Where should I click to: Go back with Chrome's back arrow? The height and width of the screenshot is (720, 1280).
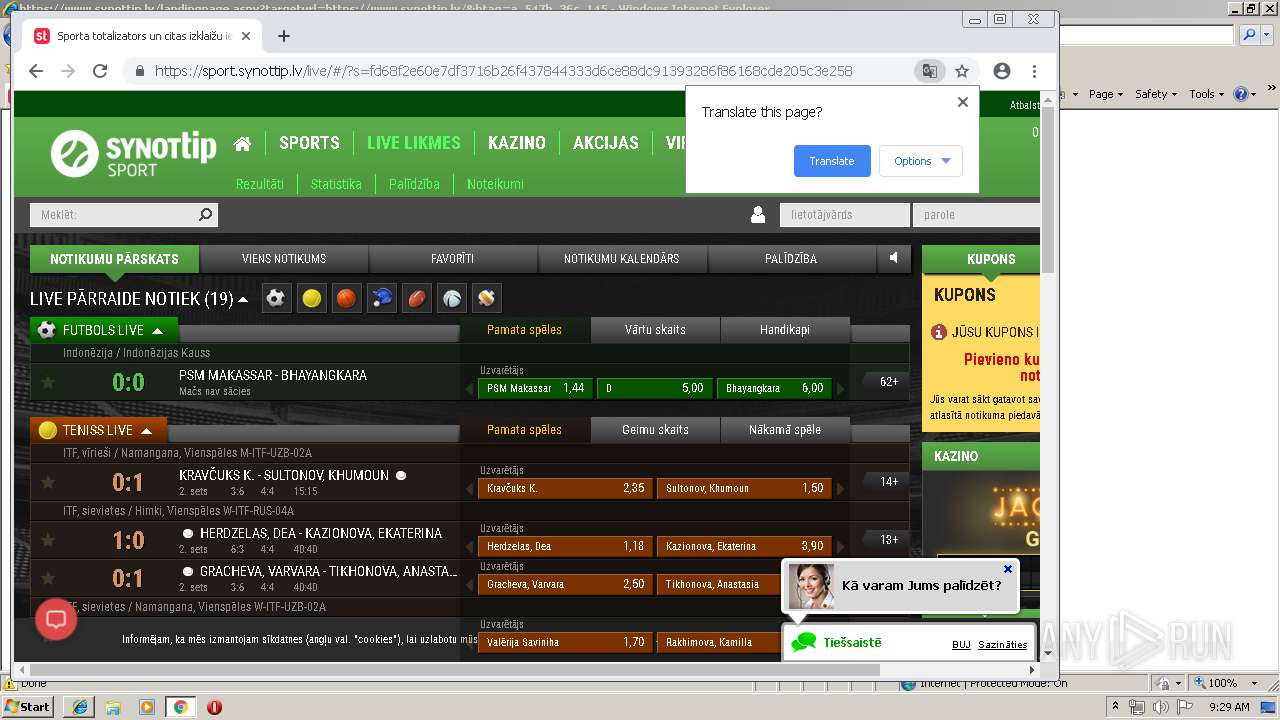tap(36, 71)
